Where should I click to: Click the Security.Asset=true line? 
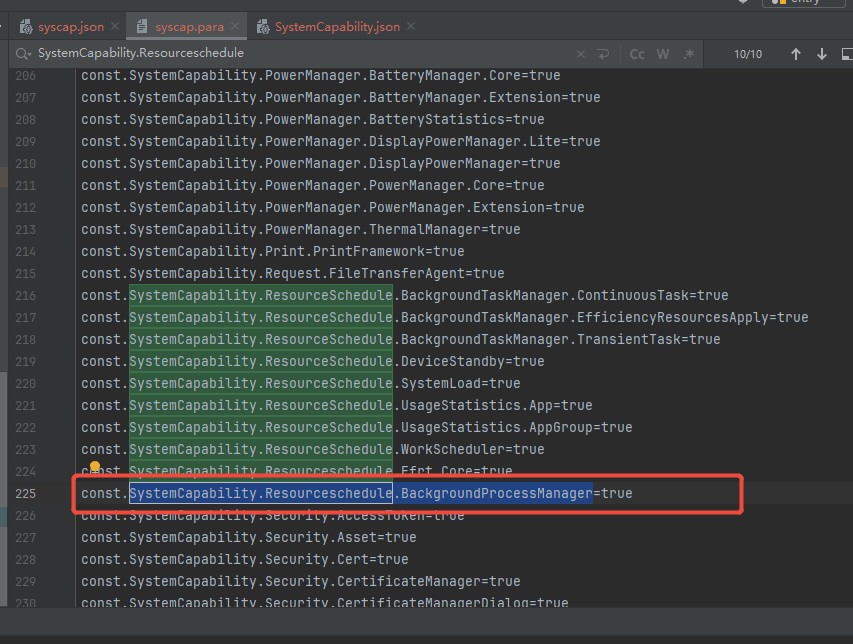249,537
